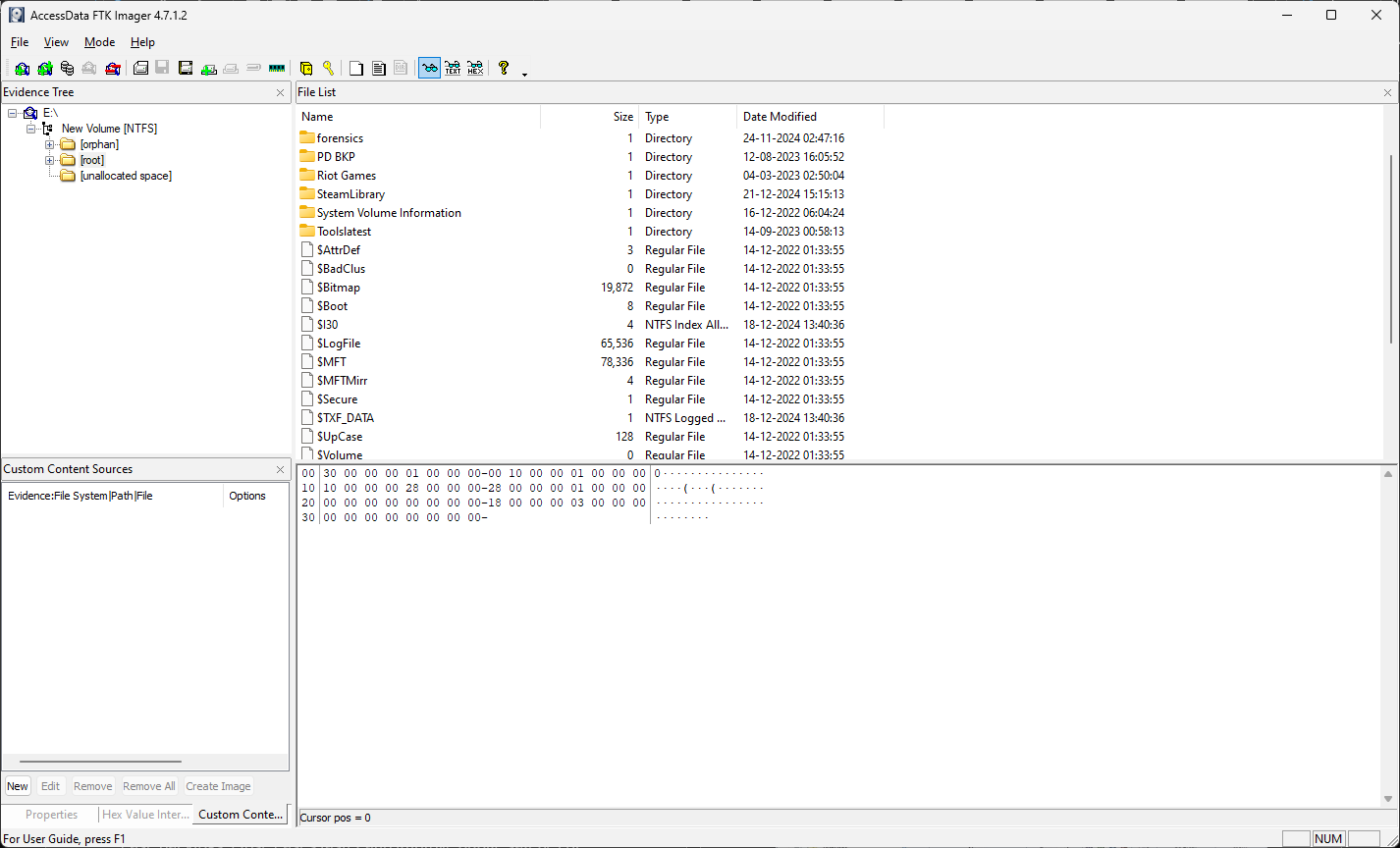Screen dimensions: 1400x848
Task: Click Add All Attached Devices icon
Action: tap(44, 69)
